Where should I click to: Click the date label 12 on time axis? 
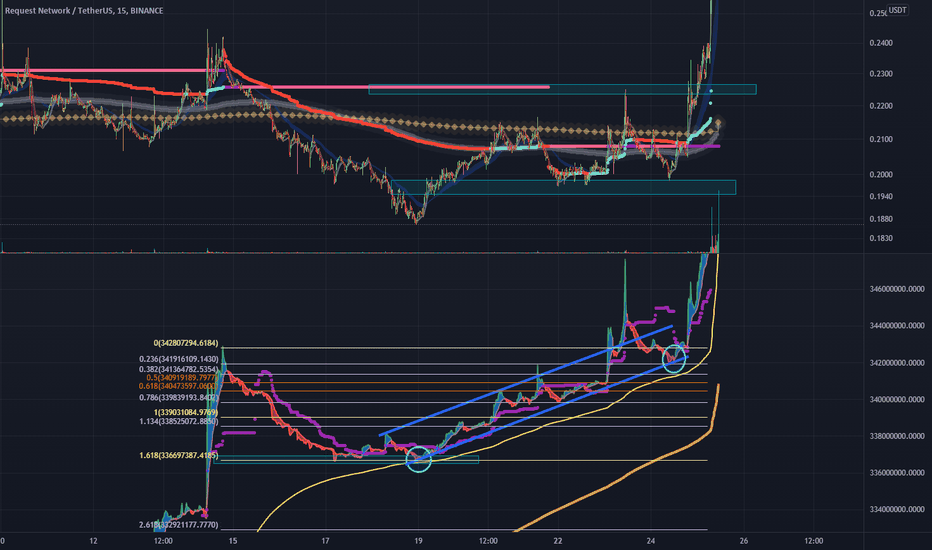click(x=93, y=541)
